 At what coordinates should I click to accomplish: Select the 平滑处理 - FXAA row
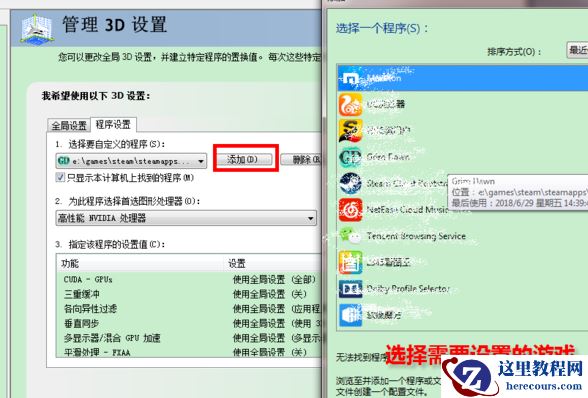[190, 351]
